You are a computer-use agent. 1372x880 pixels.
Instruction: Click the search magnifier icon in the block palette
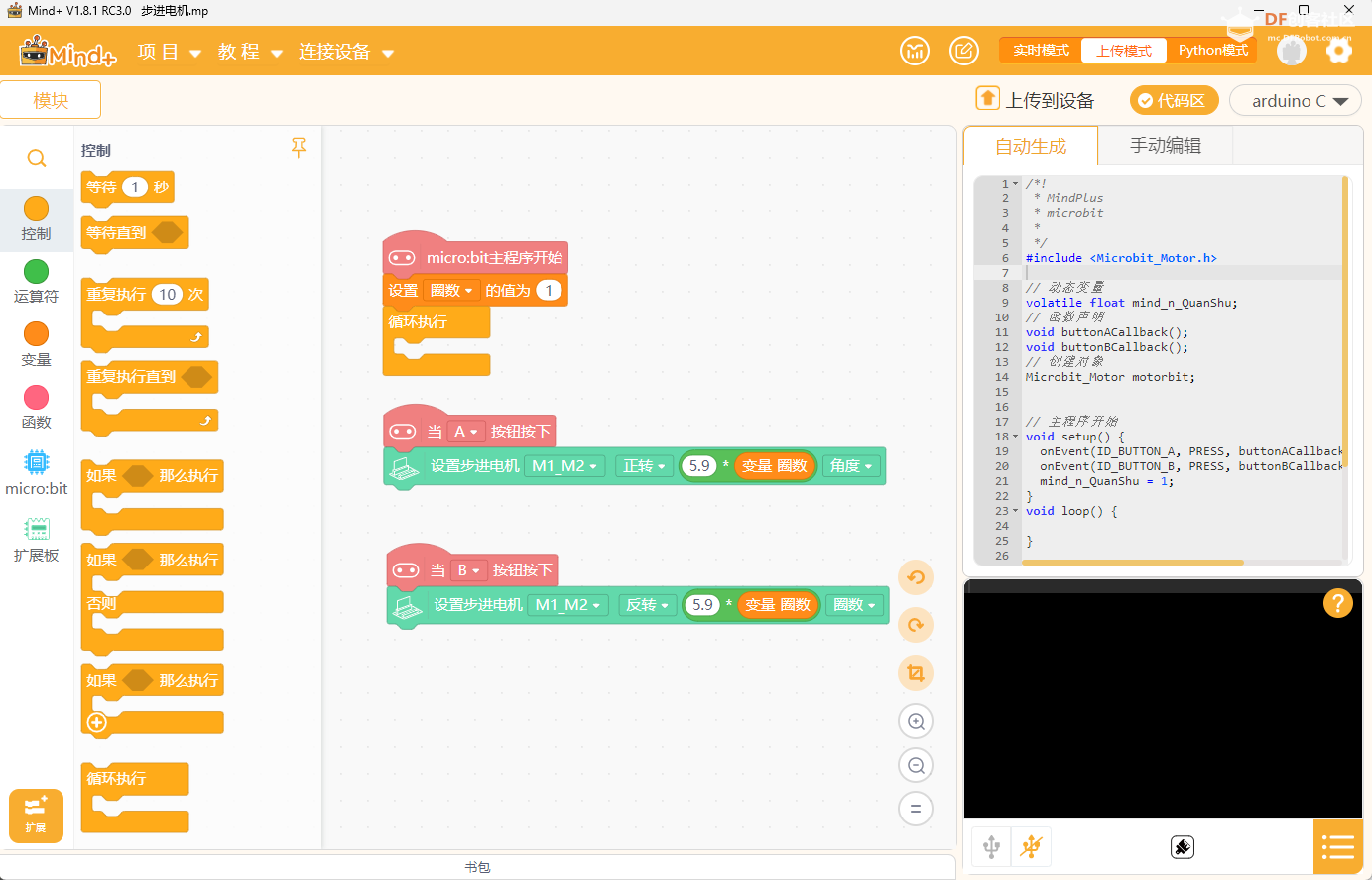coord(37,158)
